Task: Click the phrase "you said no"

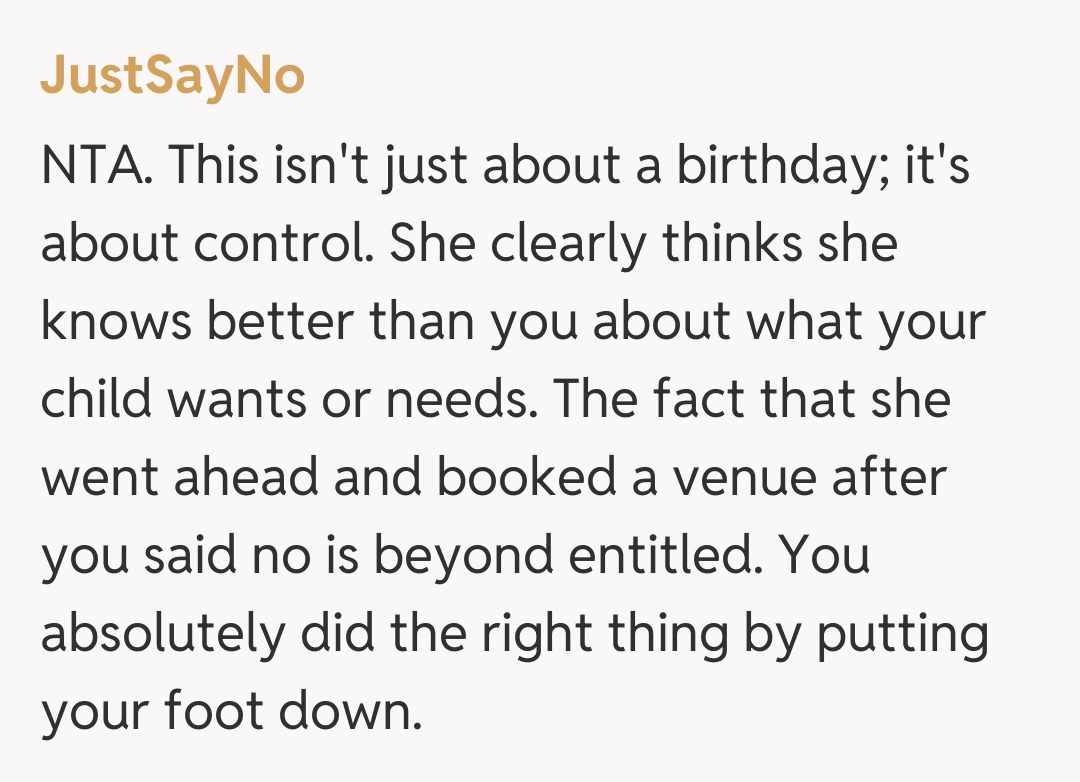Action: pyautogui.click(x=178, y=555)
